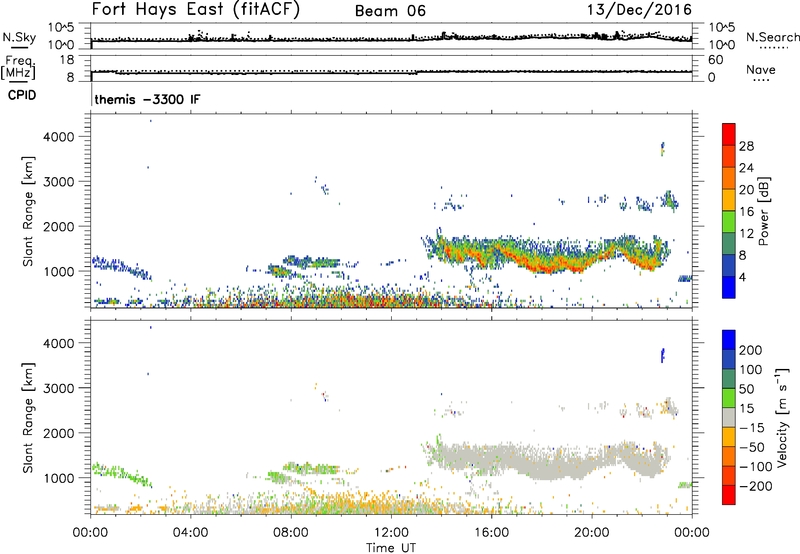The height and width of the screenshot is (554, 800).
Task: Click the '2000' tick on velocity panel
Action: [x=59, y=433]
